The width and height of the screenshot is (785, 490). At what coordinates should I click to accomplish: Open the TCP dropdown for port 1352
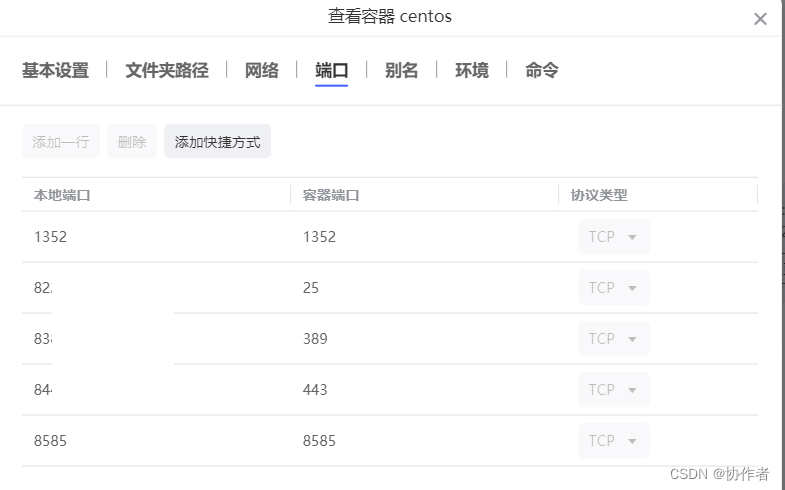tap(613, 237)
